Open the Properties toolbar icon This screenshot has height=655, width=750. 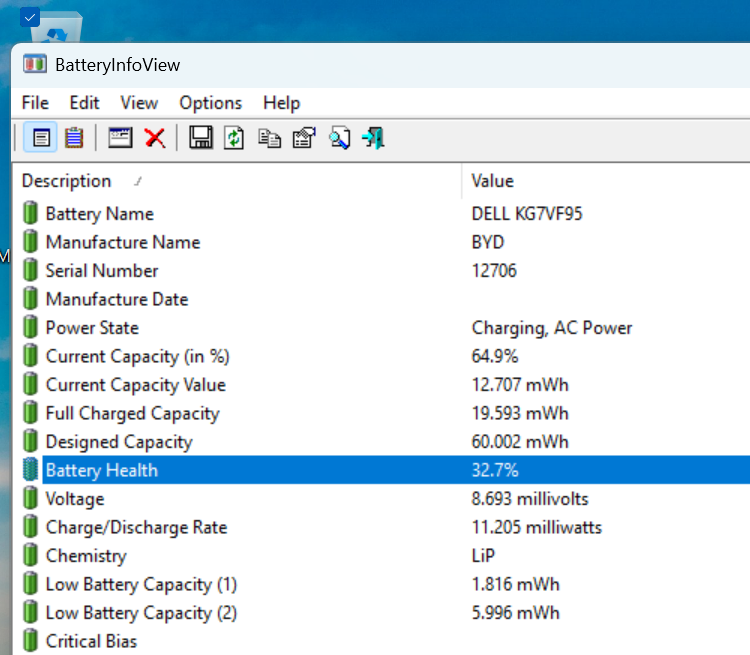304,138
